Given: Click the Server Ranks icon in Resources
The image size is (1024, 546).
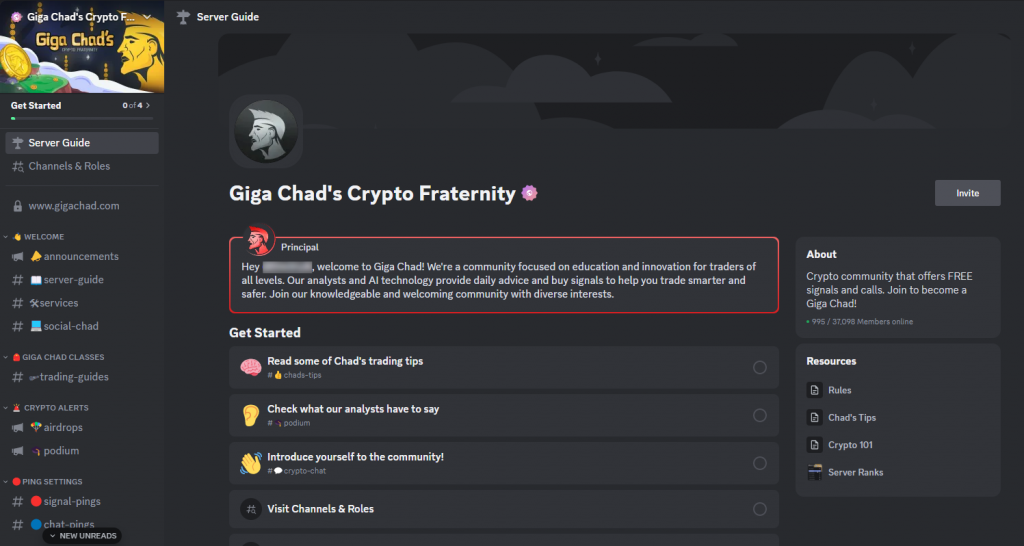Looking at the screenshot, I should click(815, 472).
